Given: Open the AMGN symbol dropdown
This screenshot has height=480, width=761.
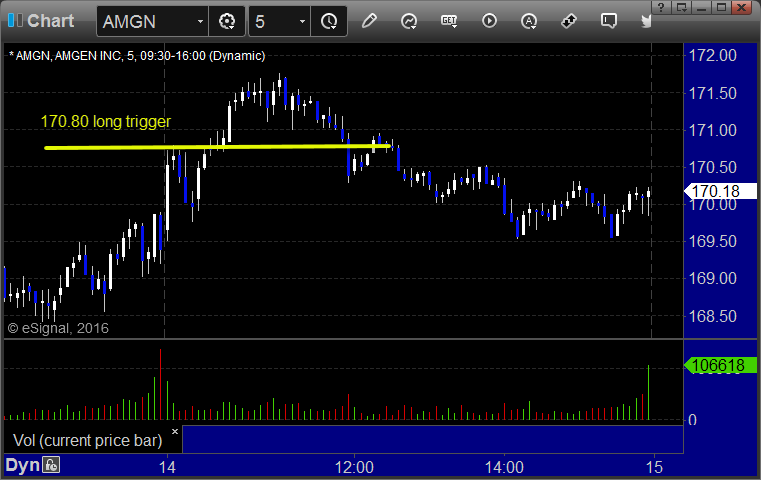Looking at the screenshot, I should pos(200,21).
